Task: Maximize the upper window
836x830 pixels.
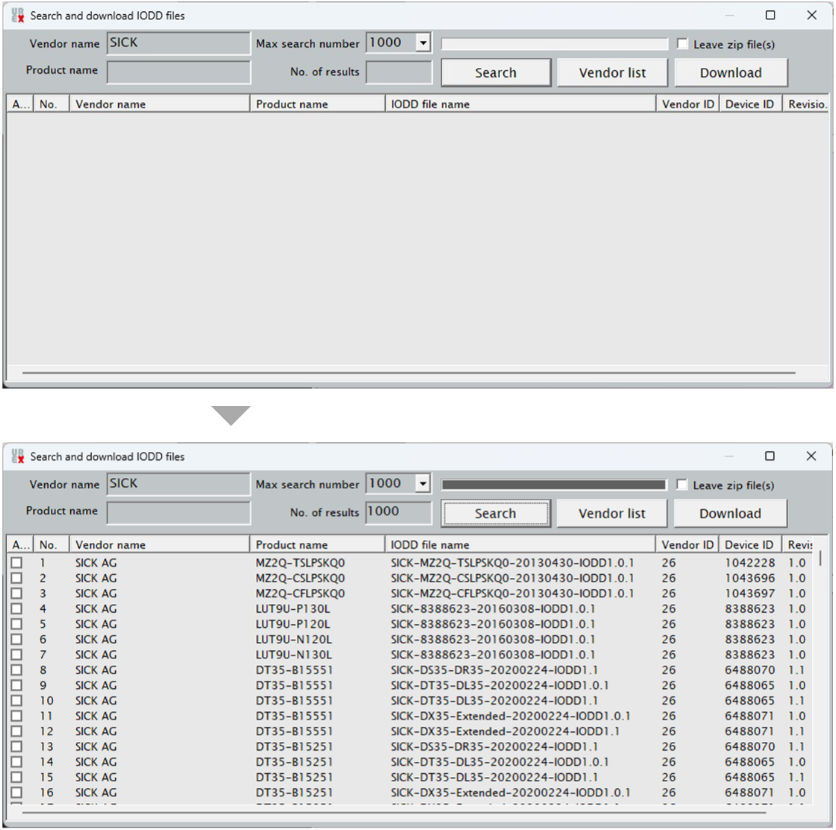Action: [770, 15]
